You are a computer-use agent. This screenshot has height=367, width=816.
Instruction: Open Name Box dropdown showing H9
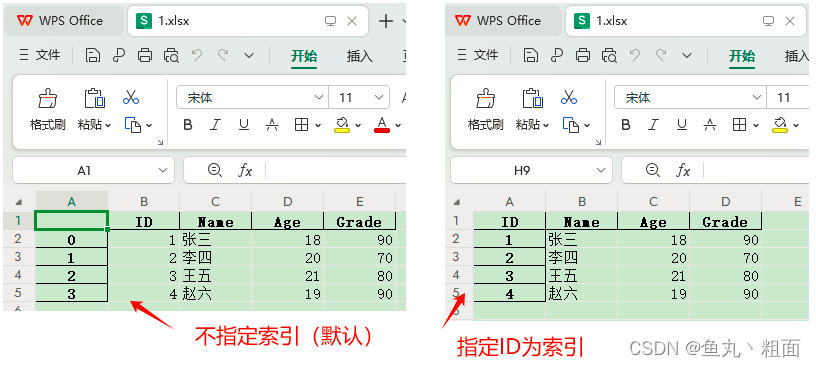click(x=602, y=170)
